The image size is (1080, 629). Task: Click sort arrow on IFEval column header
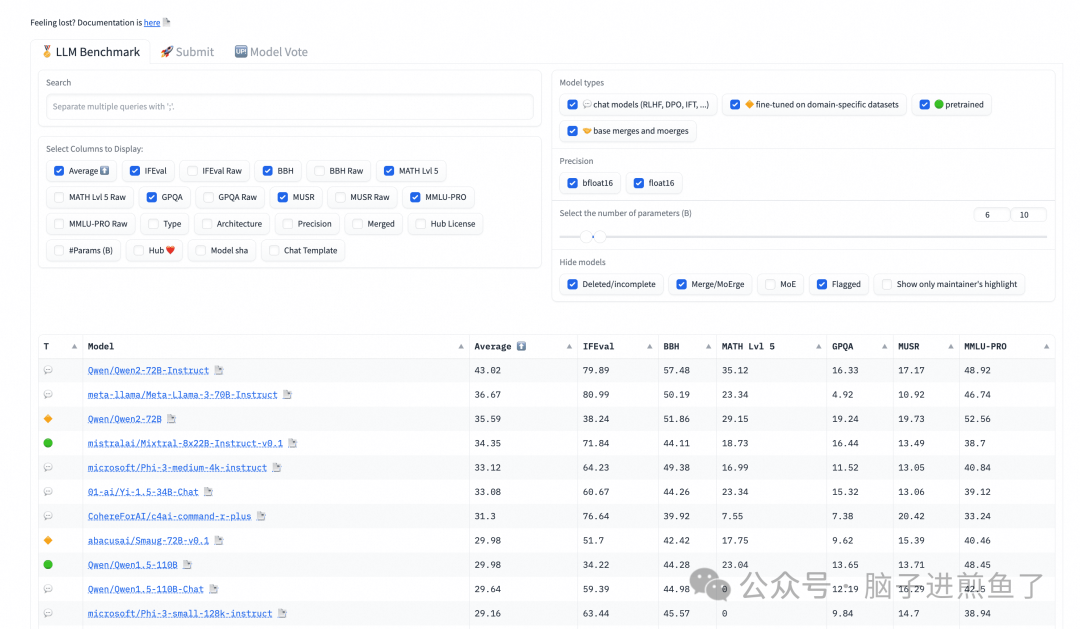pyautogui.click(x=642, y=347)
